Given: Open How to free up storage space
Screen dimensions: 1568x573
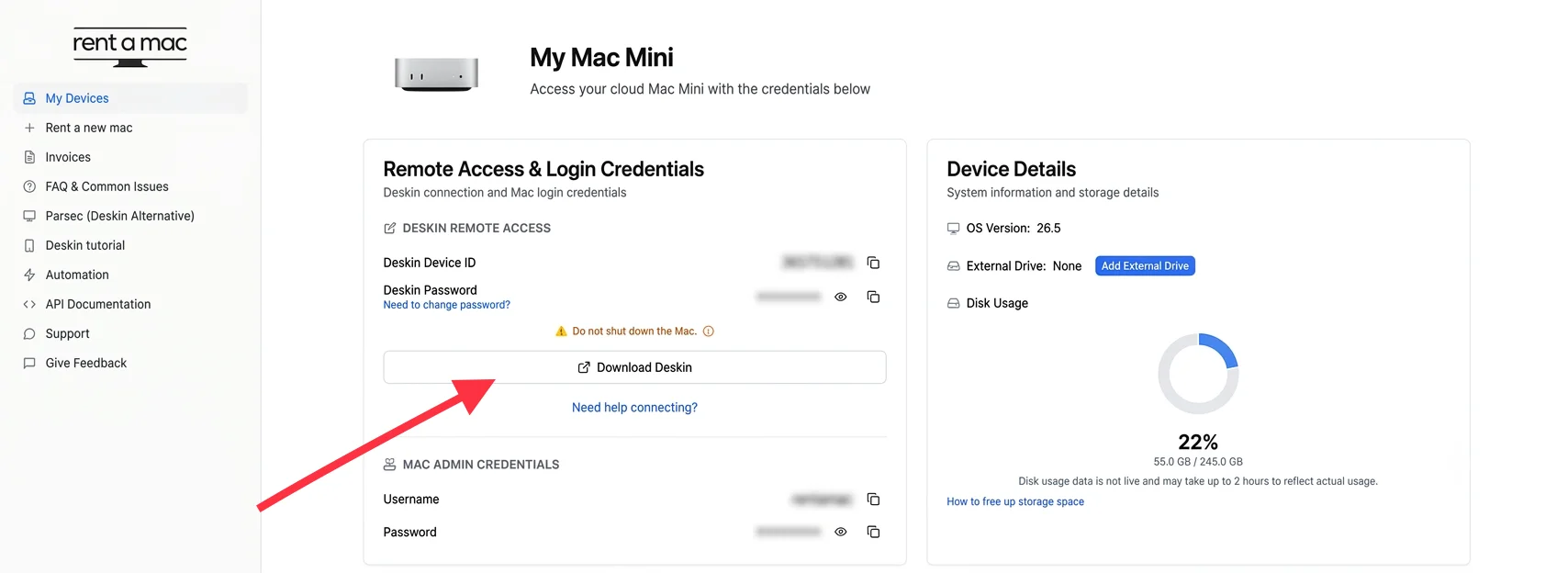Looking at the screenshot, I should coord(1015,501).
